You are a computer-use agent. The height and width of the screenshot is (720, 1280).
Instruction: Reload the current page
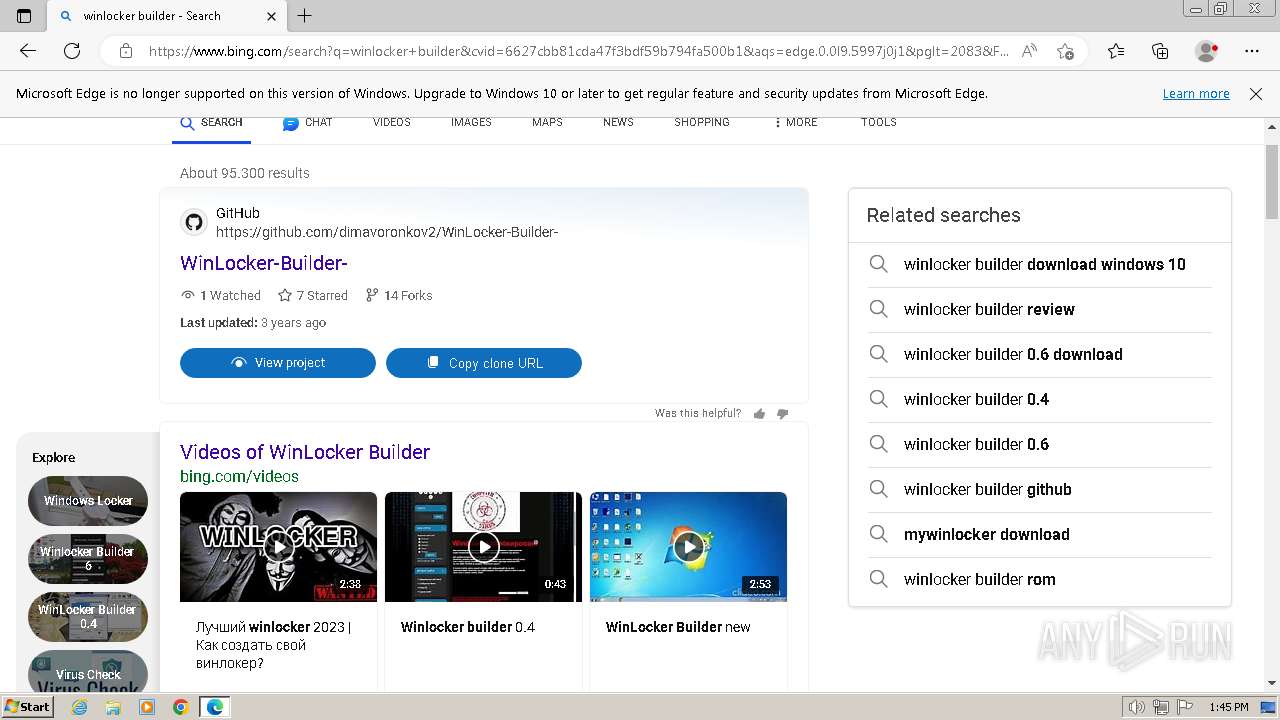point(72,51)
